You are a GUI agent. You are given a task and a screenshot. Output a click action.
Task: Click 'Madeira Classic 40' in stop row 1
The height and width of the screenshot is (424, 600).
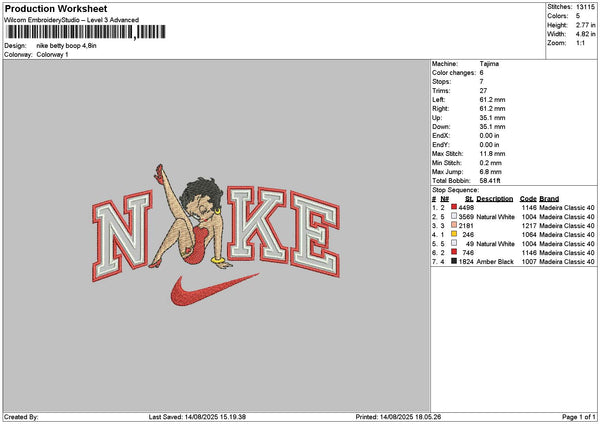(x=567, y=208)
